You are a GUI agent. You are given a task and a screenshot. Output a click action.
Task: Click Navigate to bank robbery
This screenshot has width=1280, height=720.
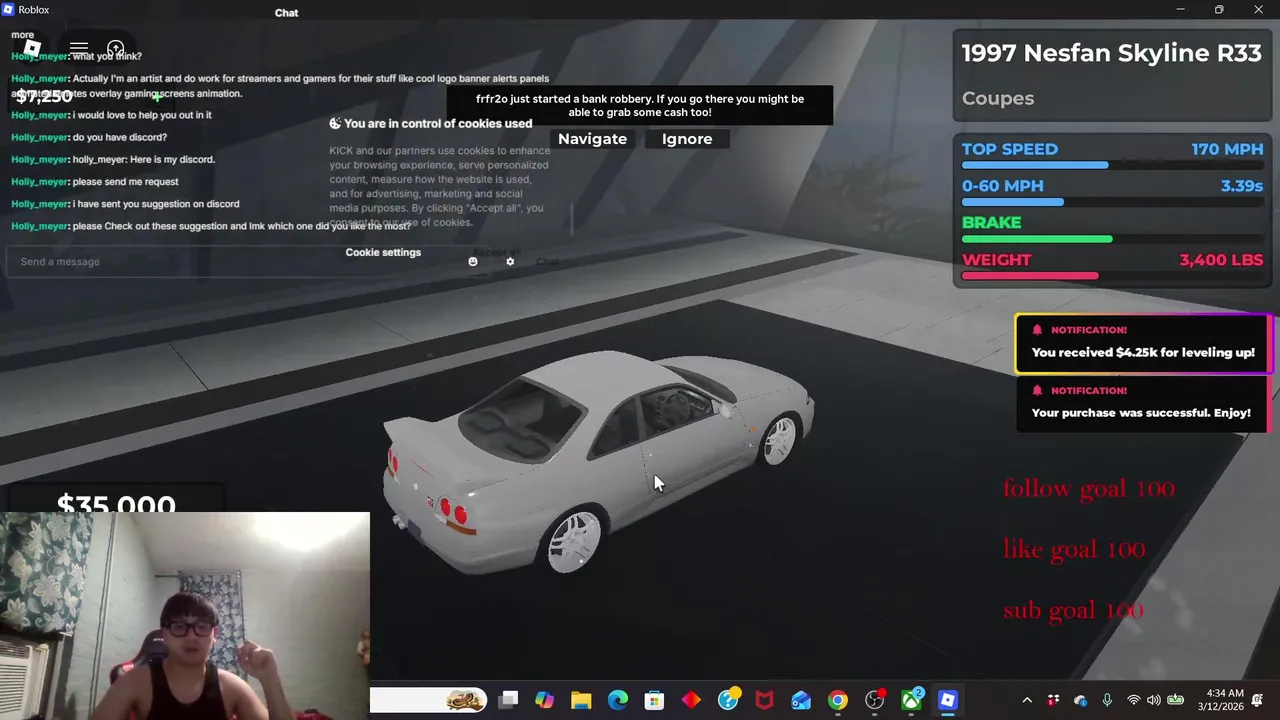point(592,139)
